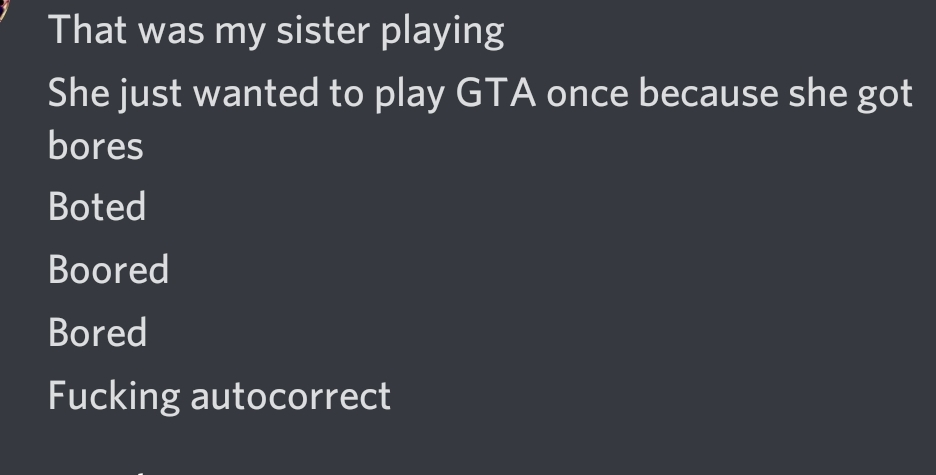This screenshot has height=475, width=936.
Task: Click the word "wanted" in second message
Action: click(x=255, y=94)
